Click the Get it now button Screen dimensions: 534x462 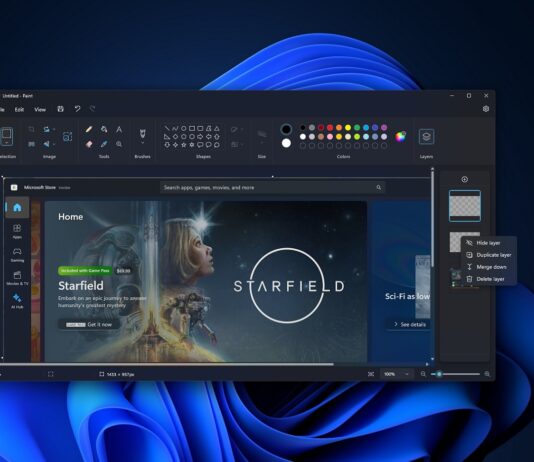coord(89,324)
